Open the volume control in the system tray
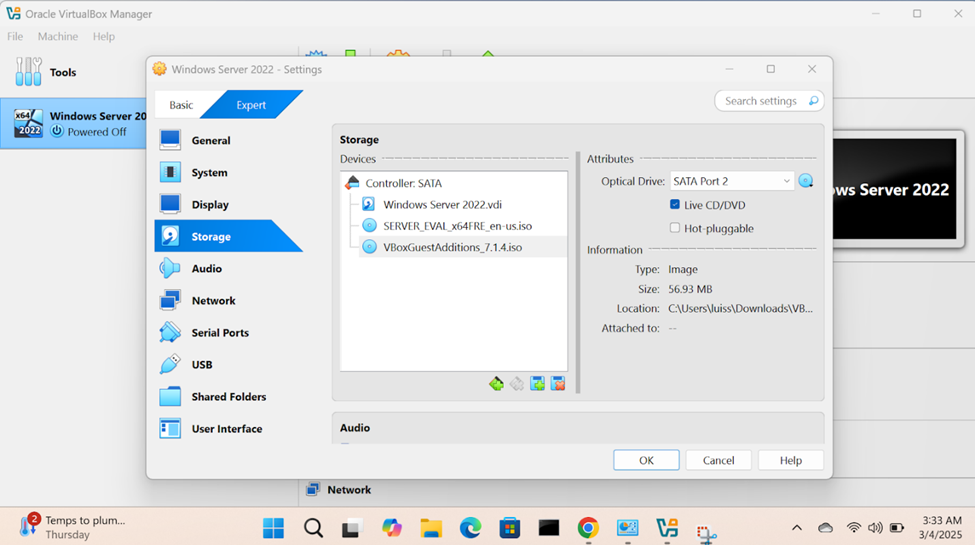Viewport: 975px width, 545px height. click(x=875, y=528)
